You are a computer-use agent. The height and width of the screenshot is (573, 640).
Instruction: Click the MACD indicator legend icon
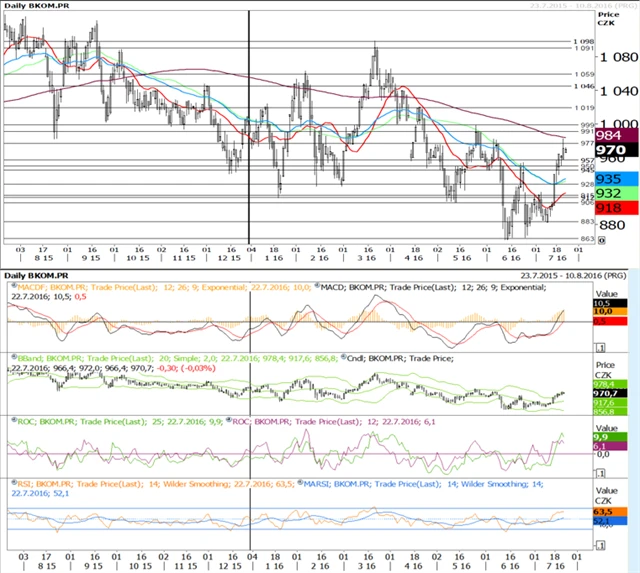point(318,288)
